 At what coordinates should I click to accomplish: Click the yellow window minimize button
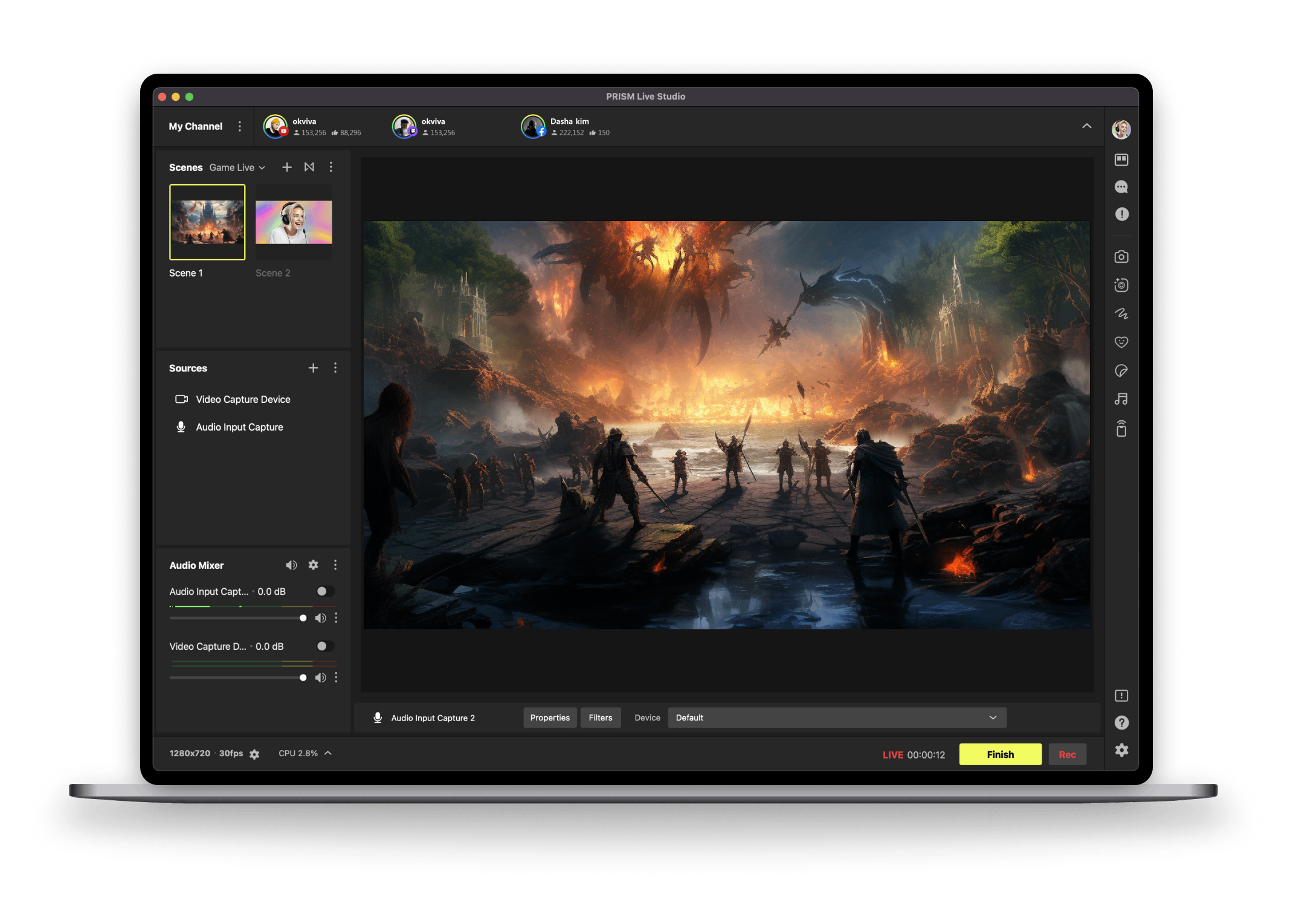tap(176, 97)
